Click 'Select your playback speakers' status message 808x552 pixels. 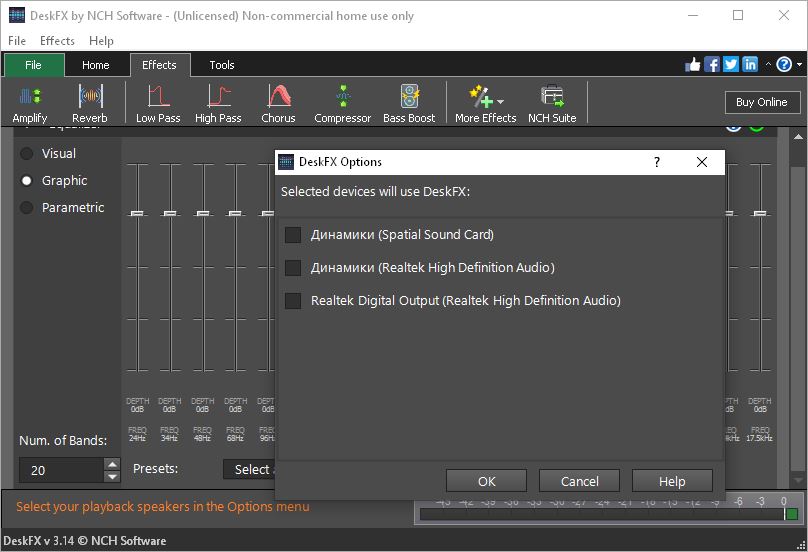point(163,507)
